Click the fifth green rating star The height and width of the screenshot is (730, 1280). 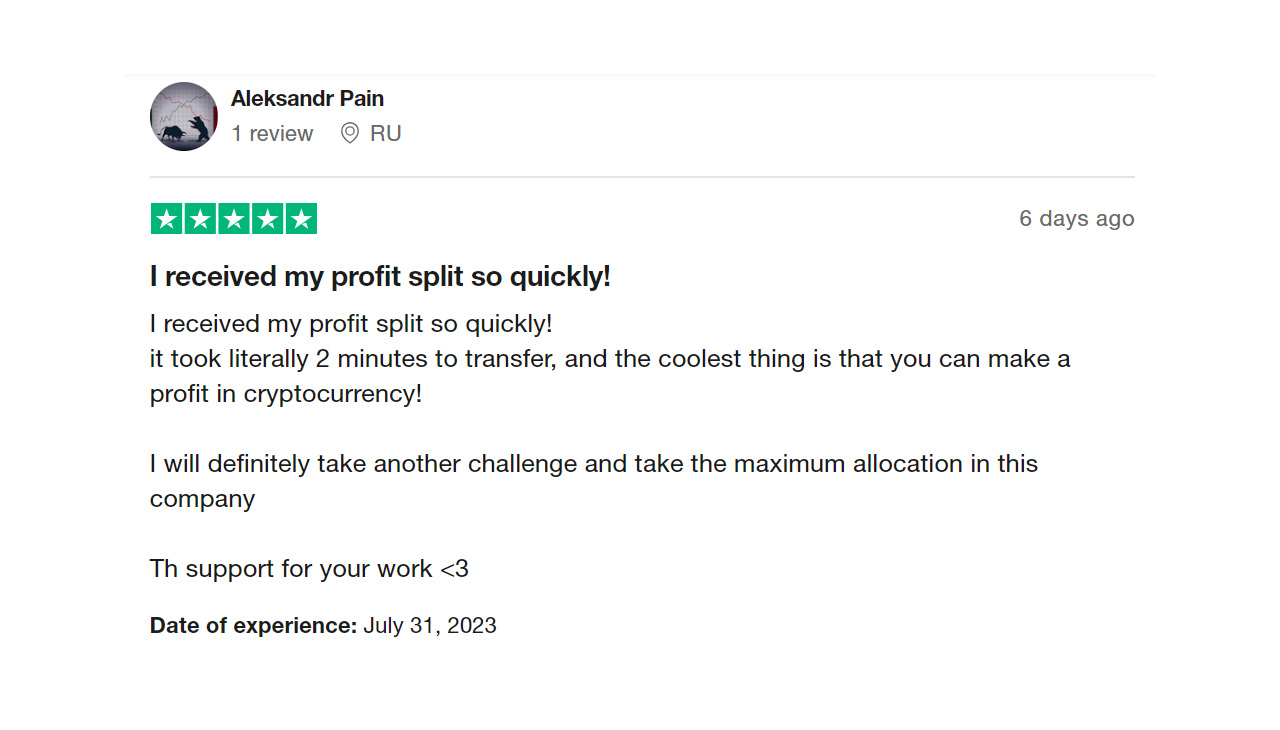click(302, 218)
